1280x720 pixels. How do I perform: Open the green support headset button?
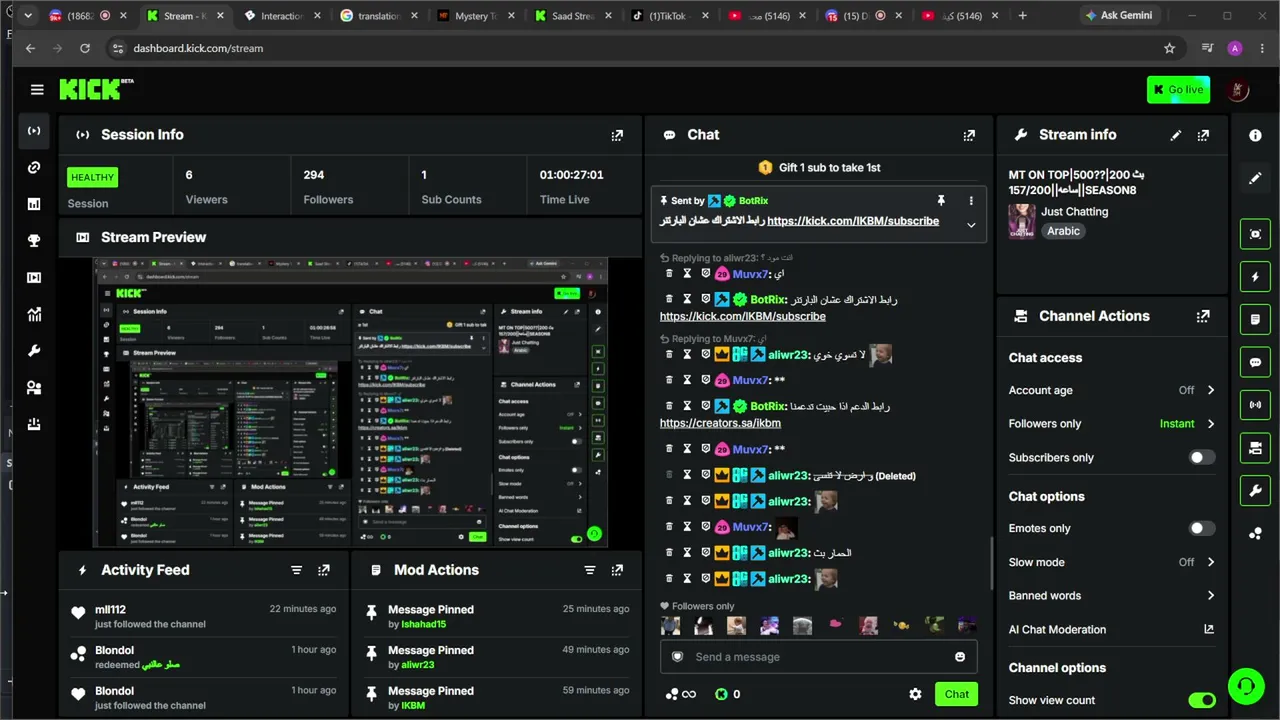click(1246, 686)
